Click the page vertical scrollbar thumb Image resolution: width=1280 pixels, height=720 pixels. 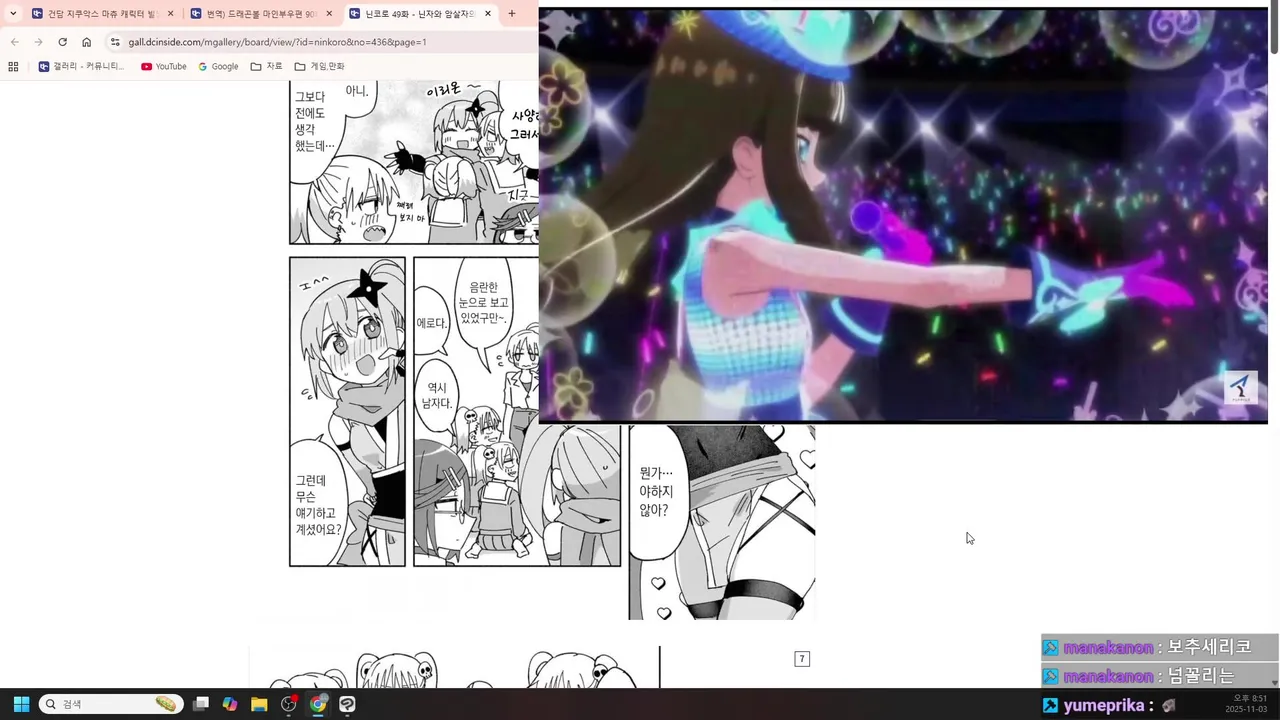coord(1274,28)
